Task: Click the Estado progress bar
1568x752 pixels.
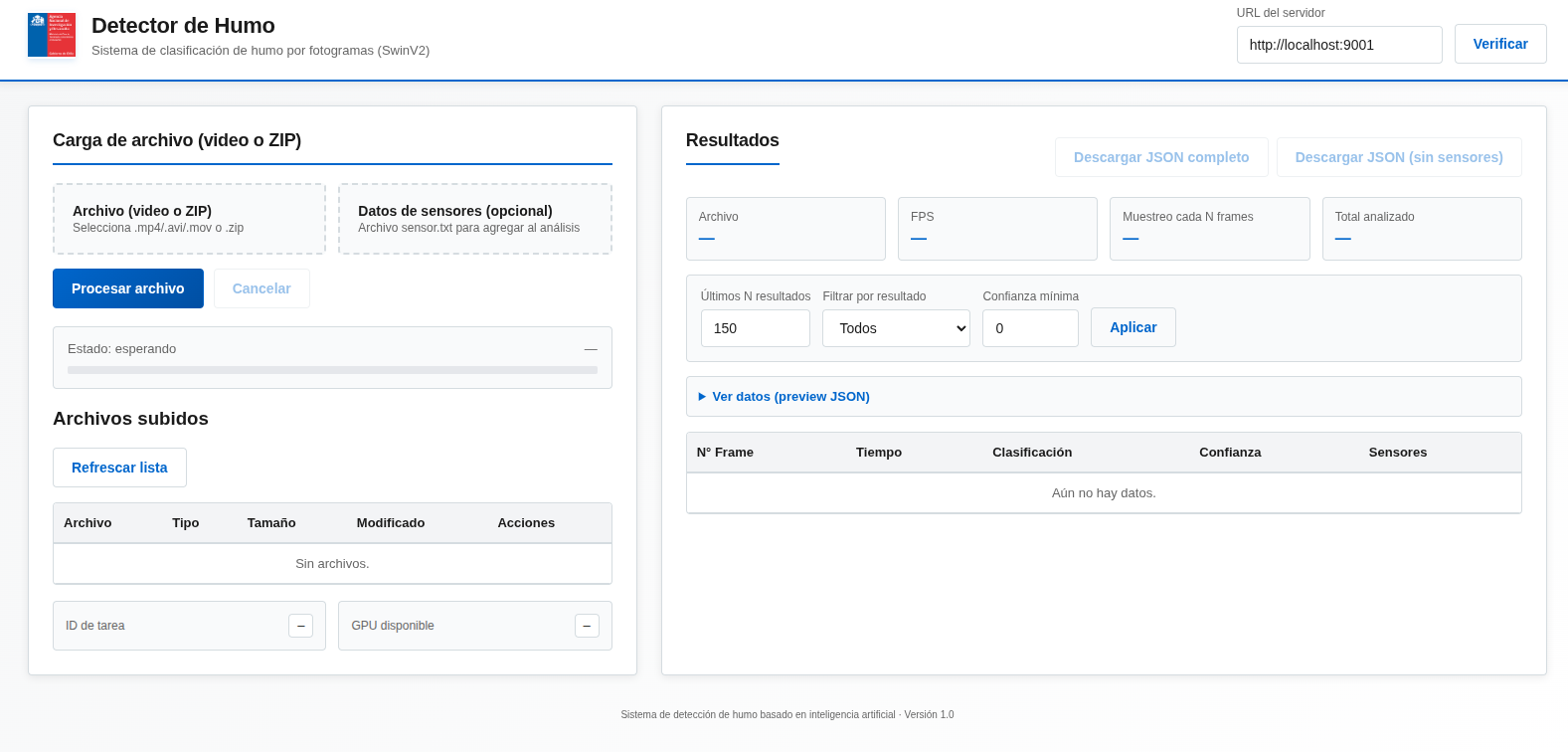Action: pos(332,370)
